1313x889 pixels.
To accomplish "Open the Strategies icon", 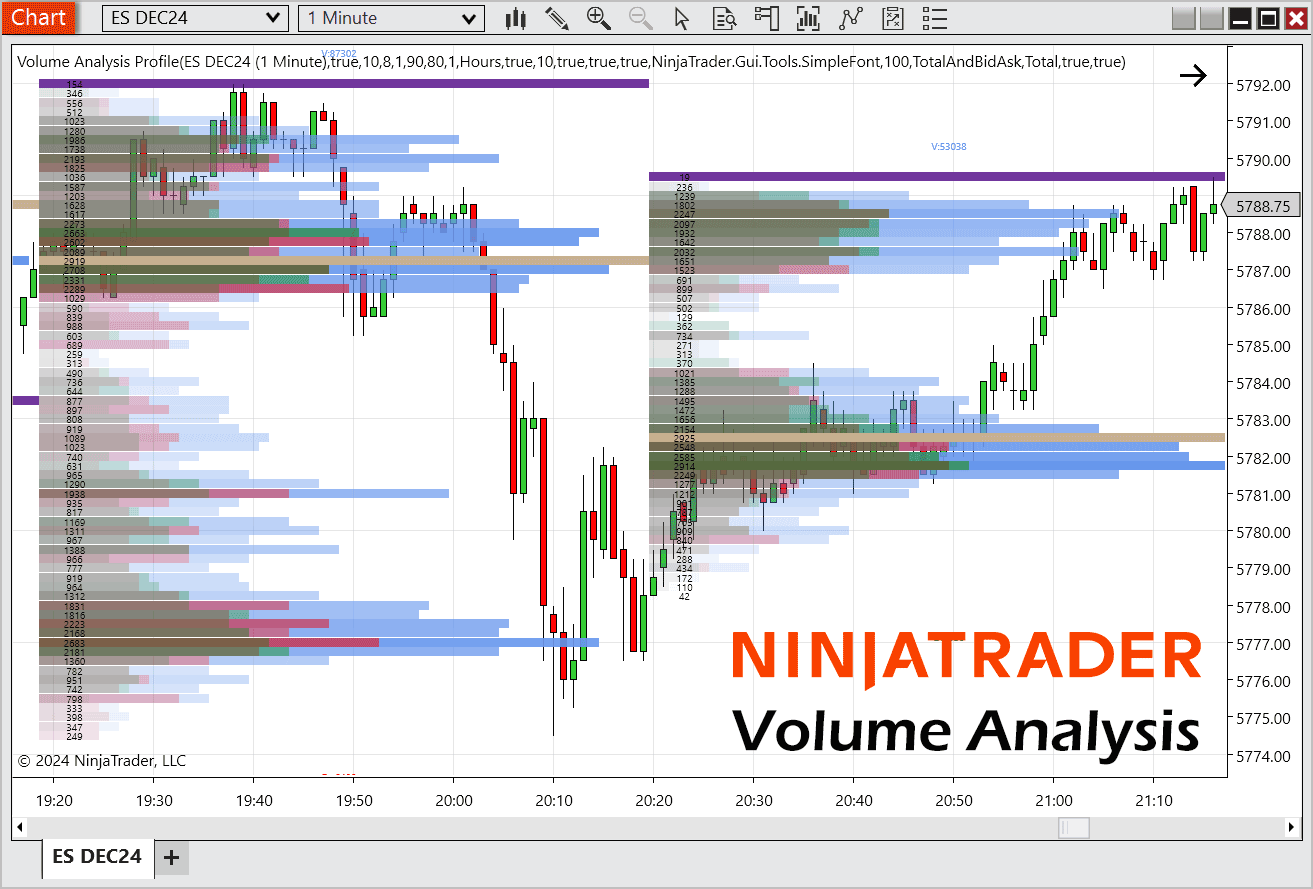I will point(893,18).
